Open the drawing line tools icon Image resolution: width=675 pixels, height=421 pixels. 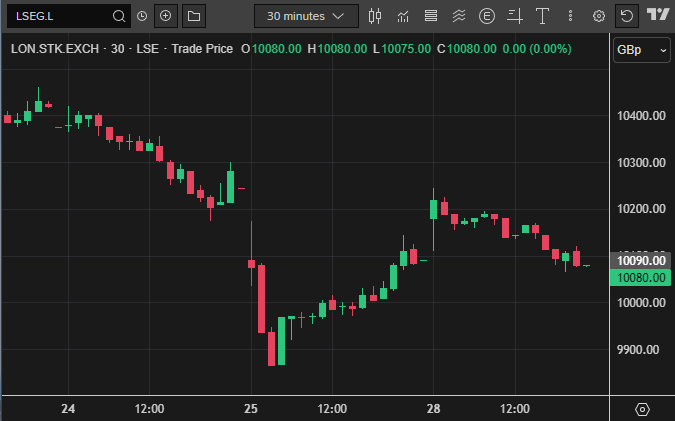(515, 16)
